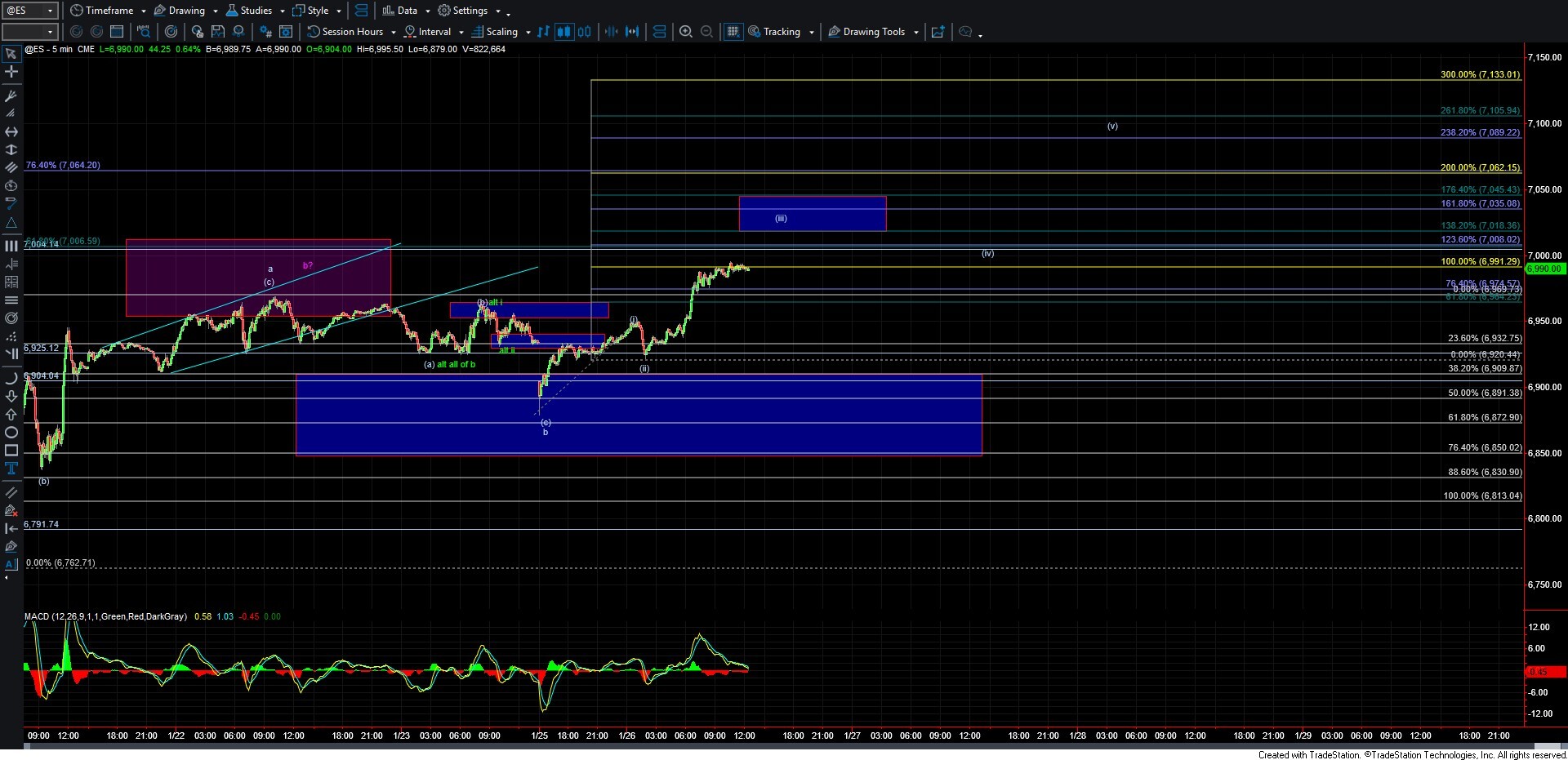Image resolution: width=1568 pixels, height=760 pixels.
Task: Choose the Ellipse drawing tool
Action: (x=11, y=433)
